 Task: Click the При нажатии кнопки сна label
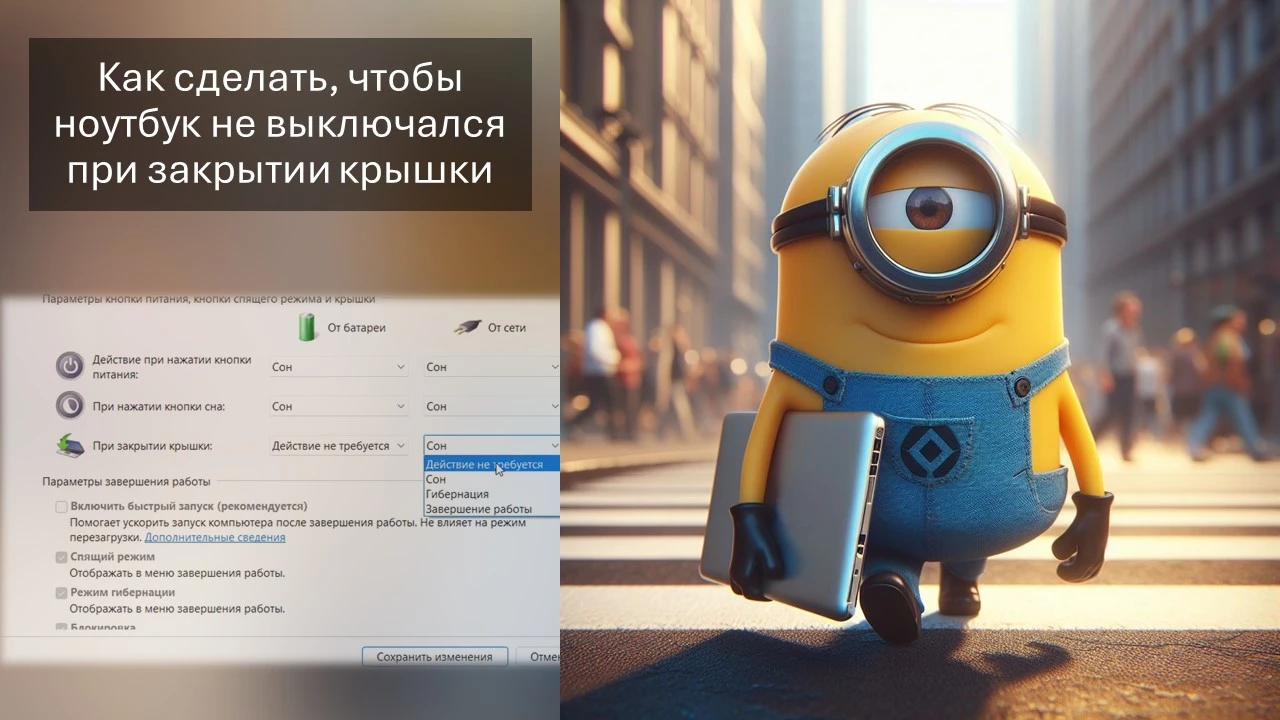(159, 406)
